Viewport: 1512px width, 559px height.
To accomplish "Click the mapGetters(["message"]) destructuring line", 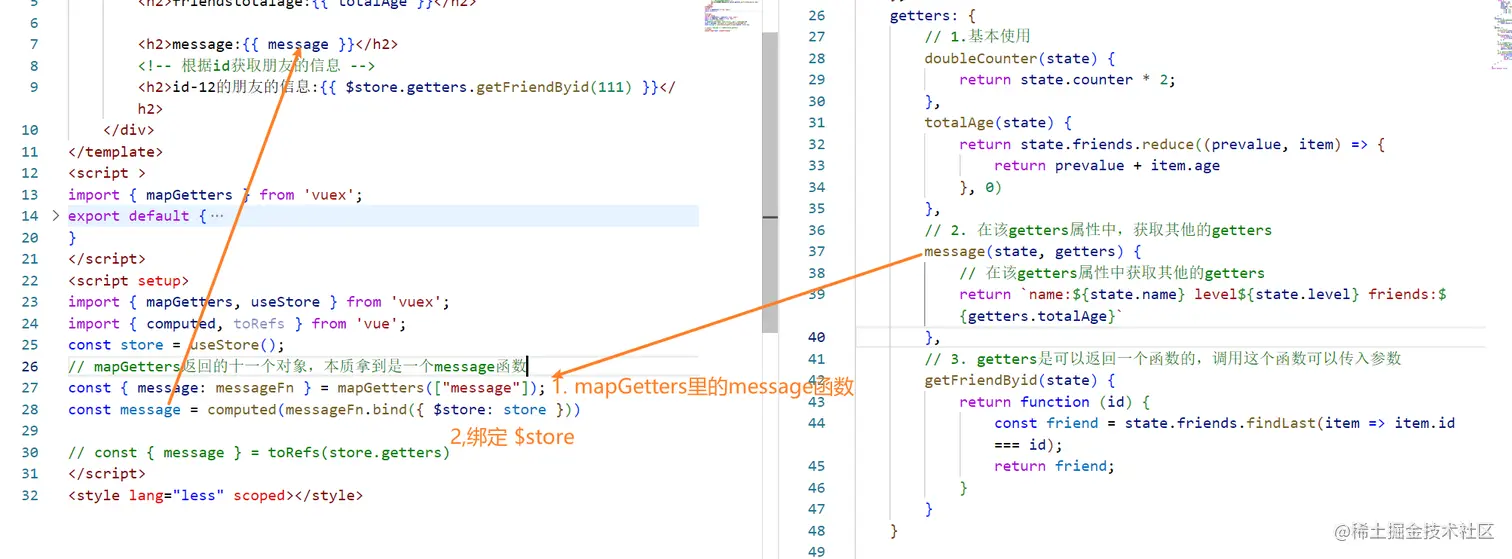I will click(307, 388).
